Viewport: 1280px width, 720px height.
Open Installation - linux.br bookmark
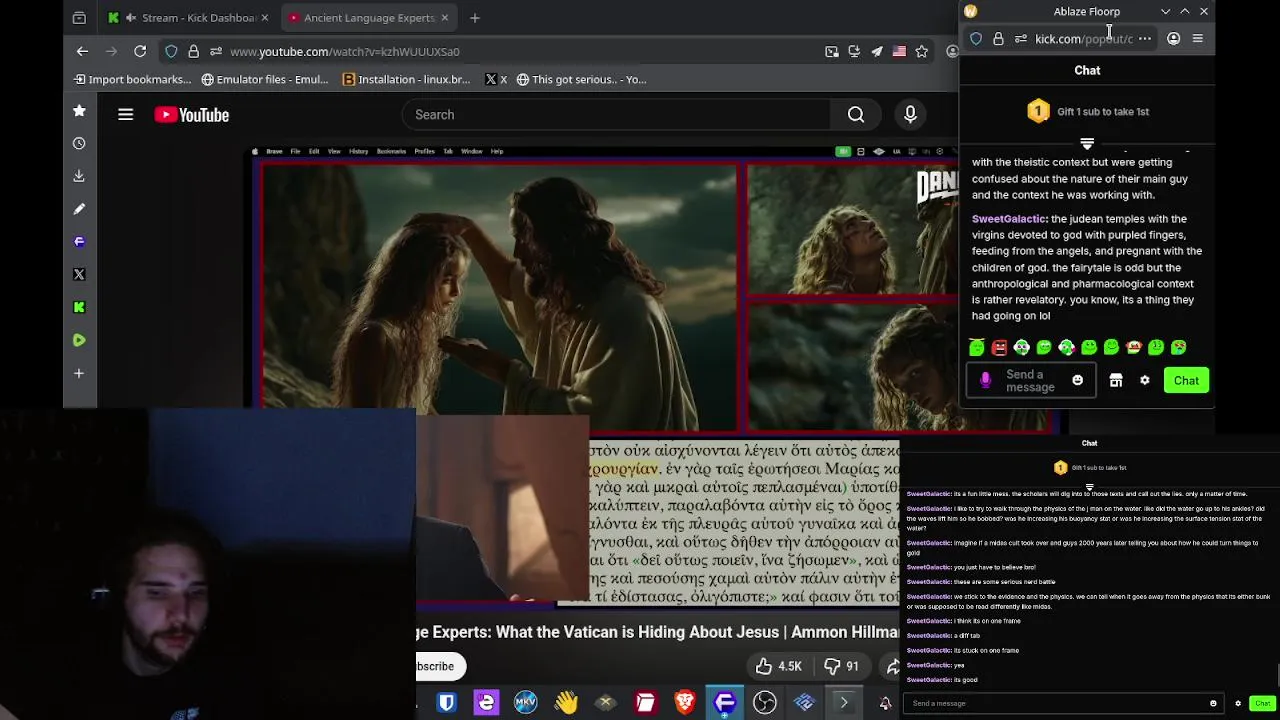(x=406, y=79)
